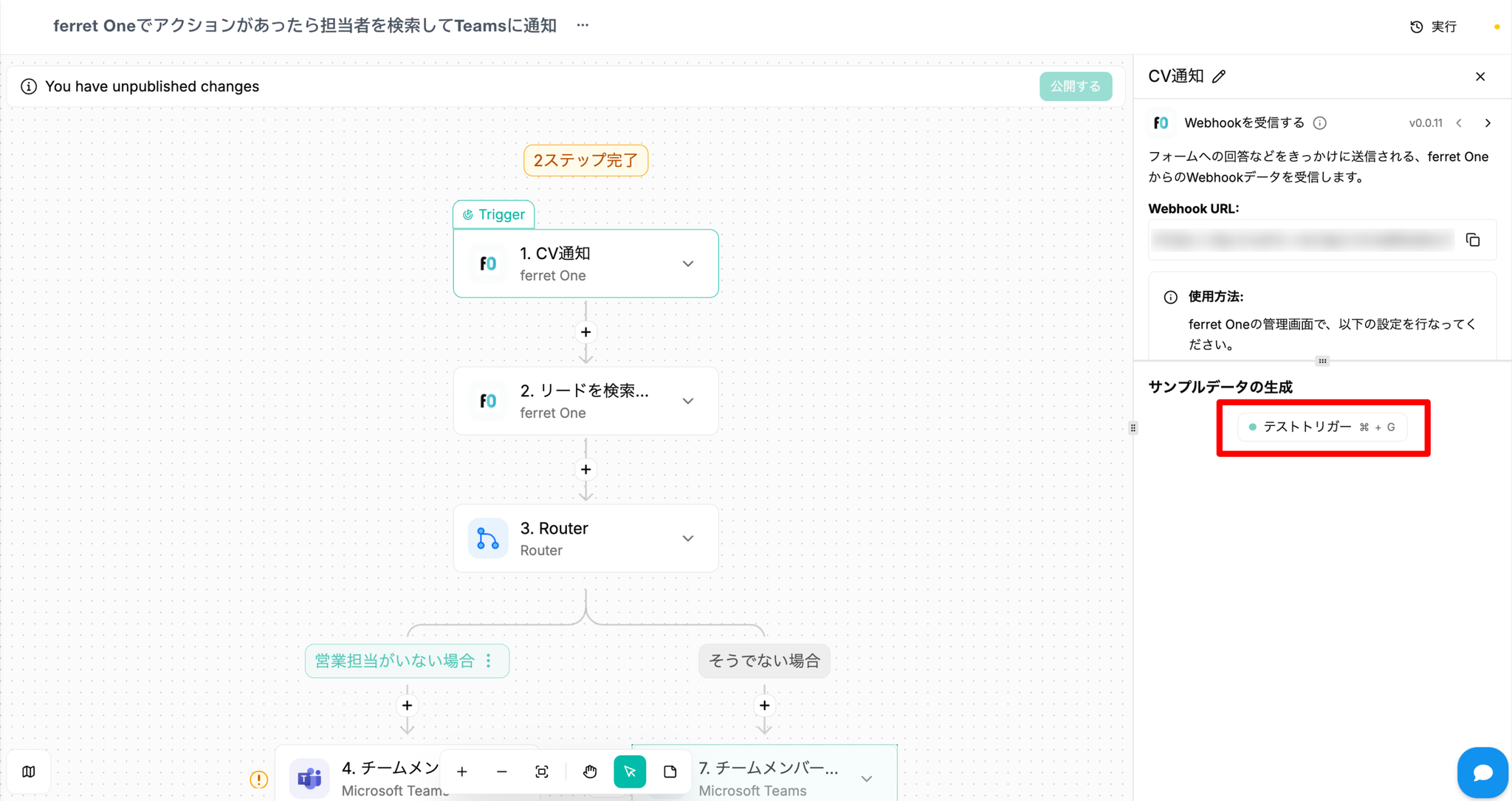The width and height of the screenshot is (1512, 801).
Task: Expand the 1. CV通知 step chevron
Action: [x=688, y=264]
